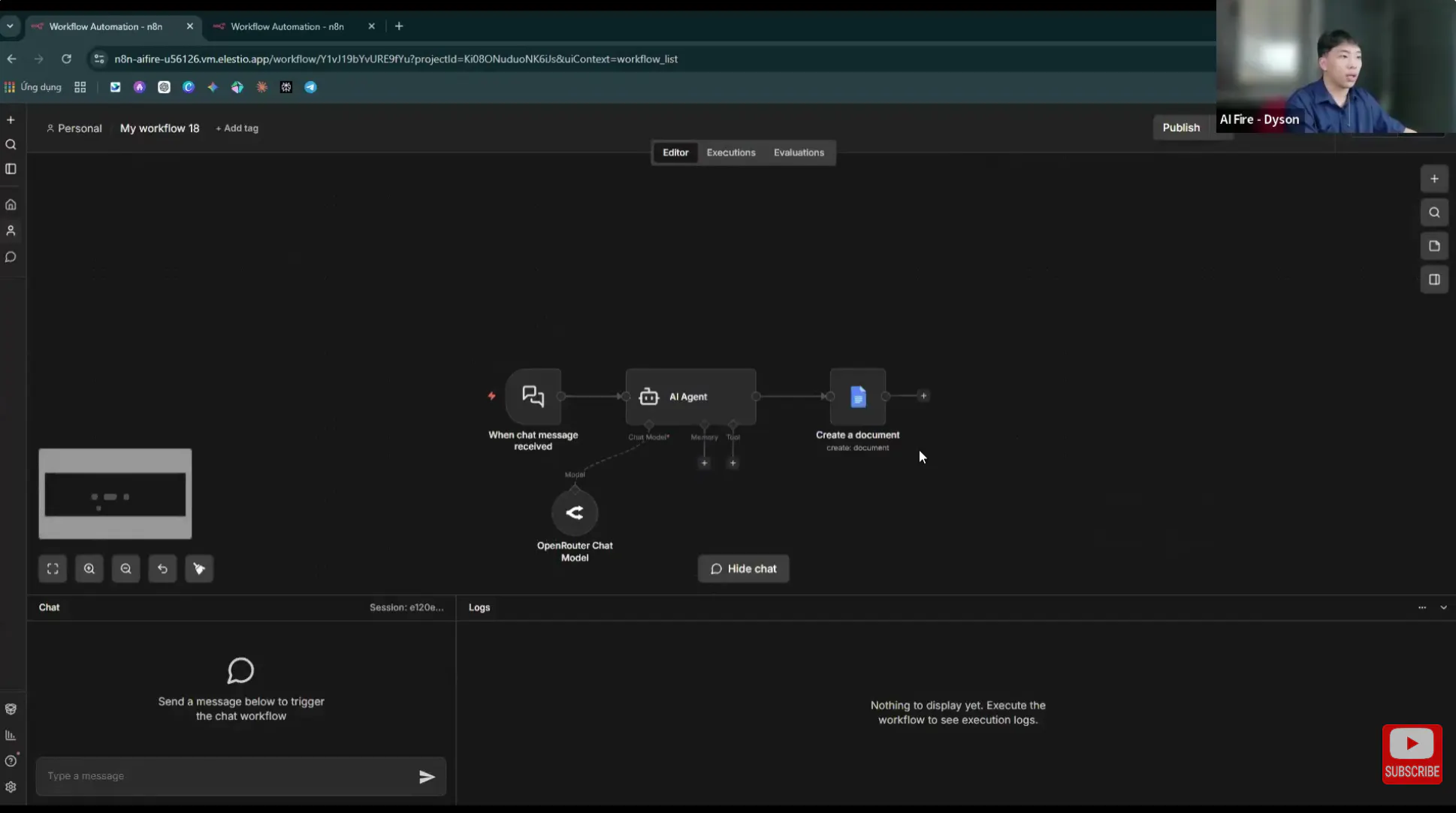The width and height of the screenshot is (1456, 813).
Task: Switch to the inactive Workflow Automation browser tab
Action: pos(287,26)
